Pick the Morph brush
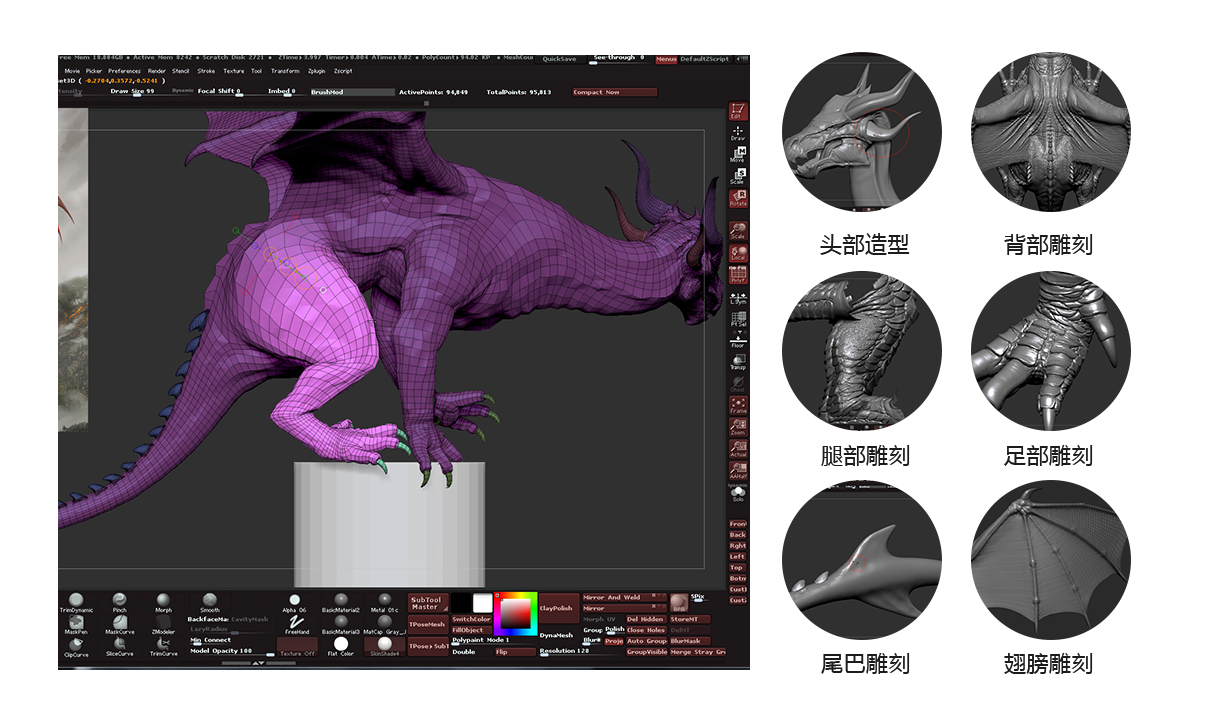Viewport: 1210px width, 720px height. tap(163, 602)
